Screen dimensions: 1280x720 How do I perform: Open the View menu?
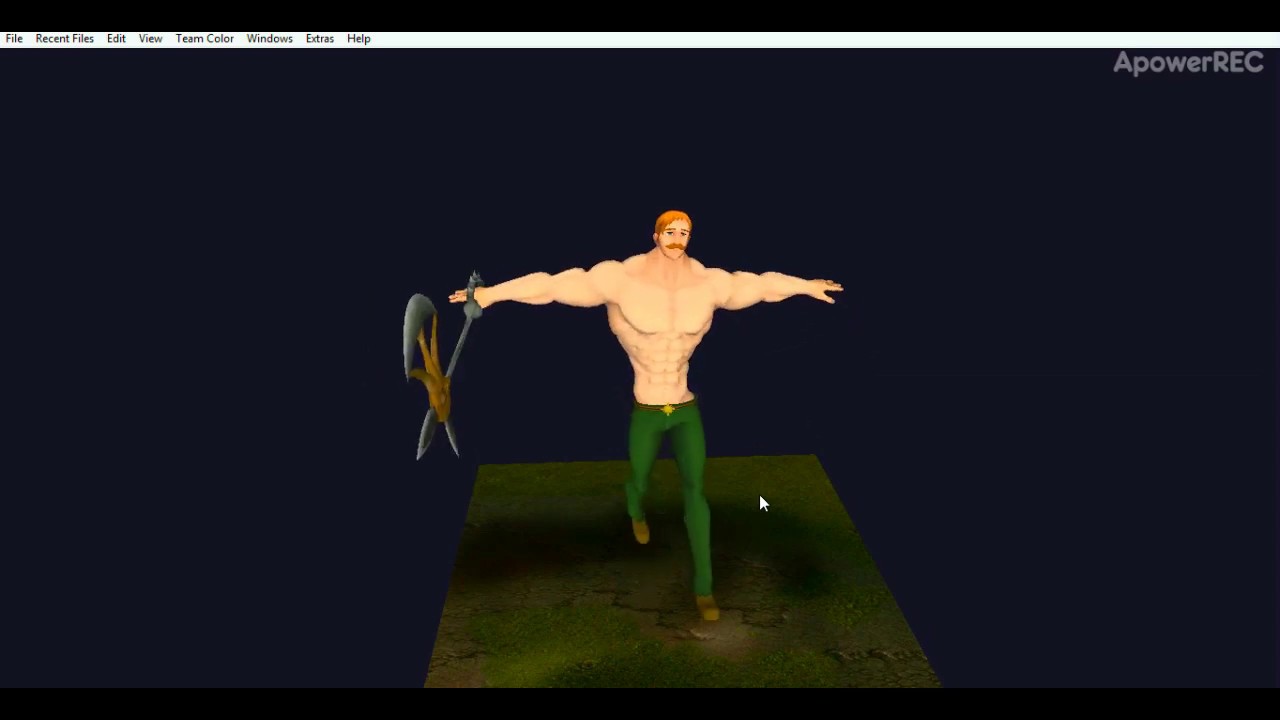[150, 38]
